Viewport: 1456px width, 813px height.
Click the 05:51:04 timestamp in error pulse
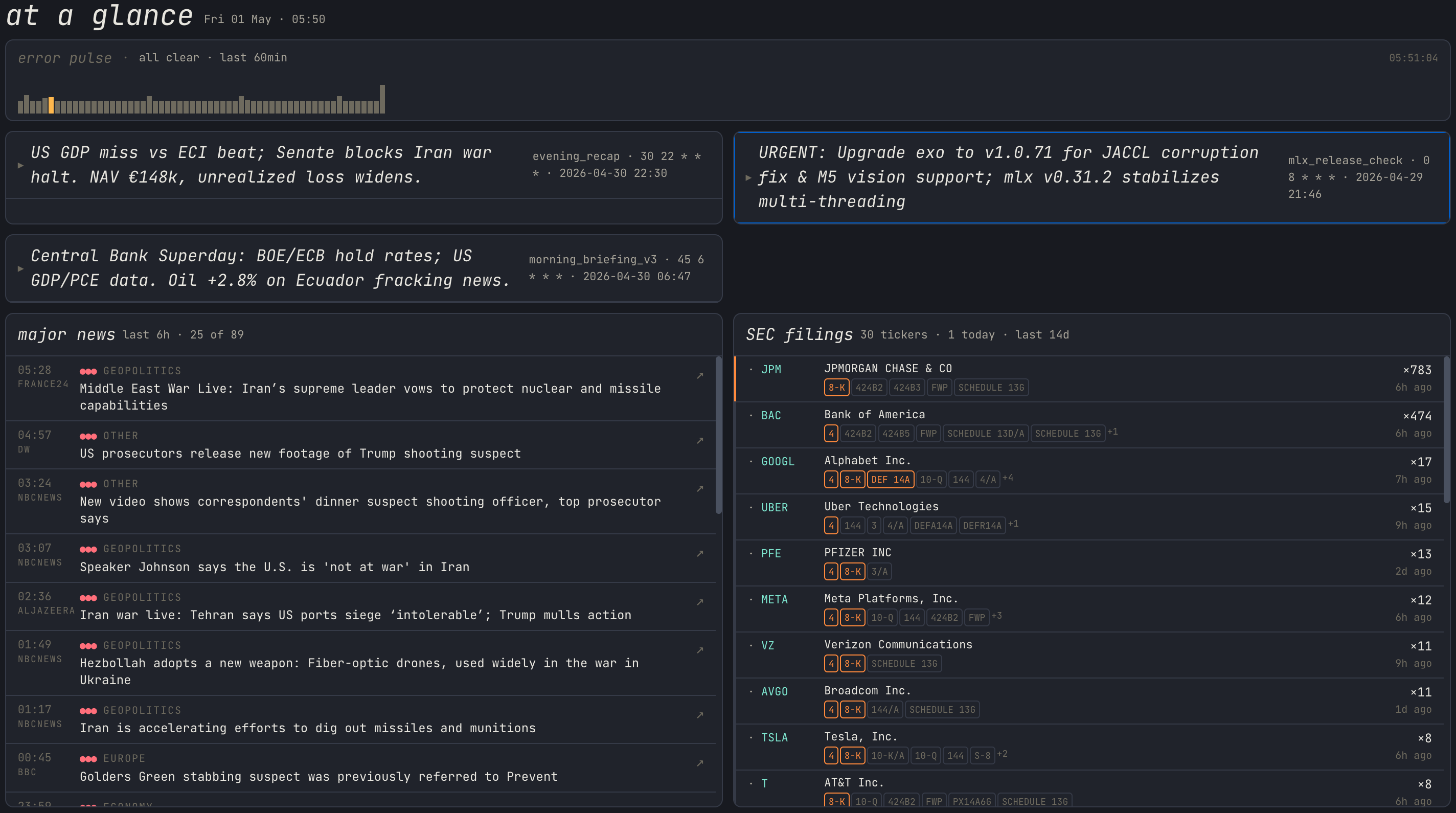(x=1413, y=58)
